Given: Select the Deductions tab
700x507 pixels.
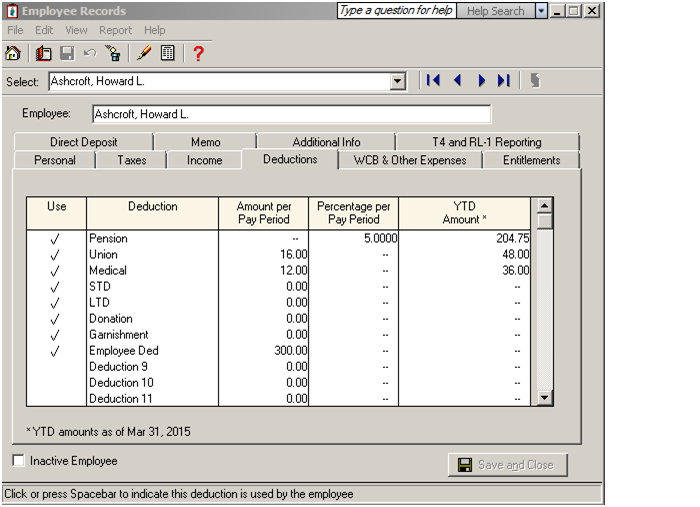Looking at the screenshot, I should 290,159.
